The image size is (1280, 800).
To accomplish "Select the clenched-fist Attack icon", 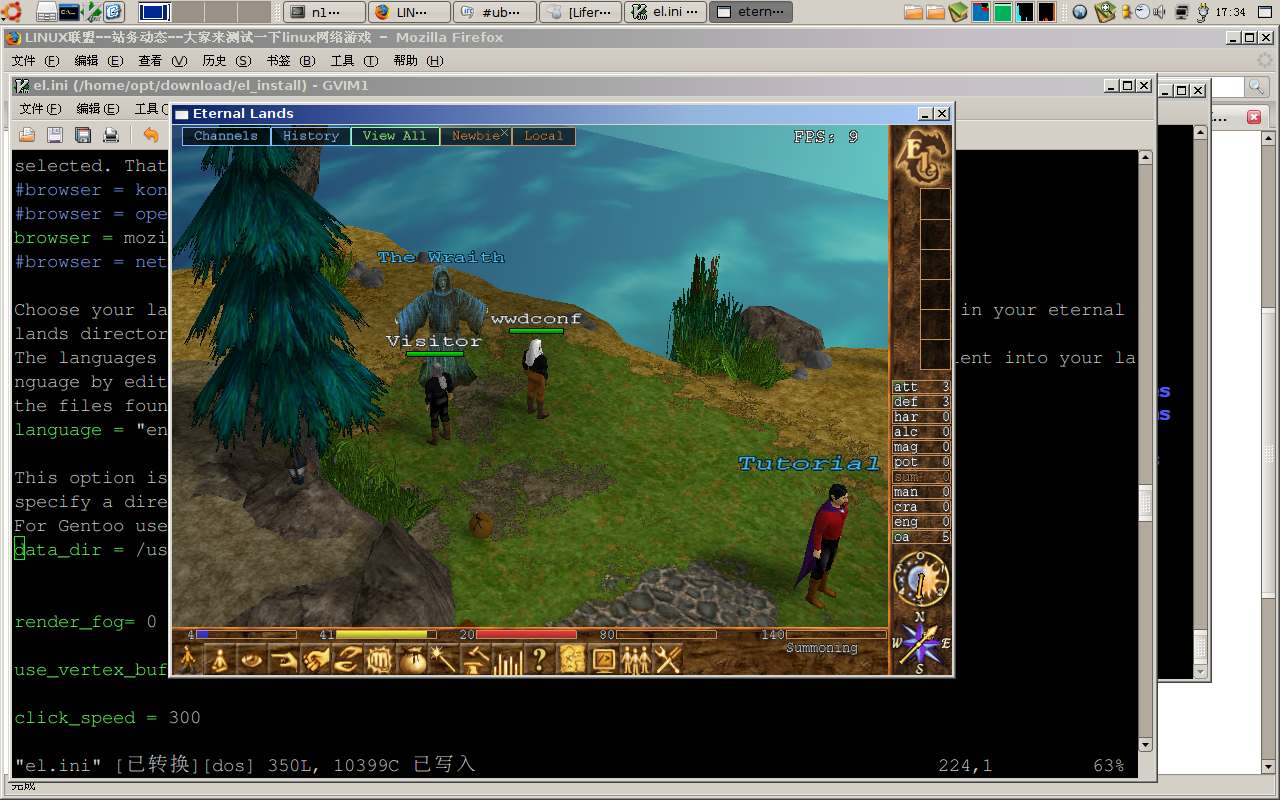I will [x=380, y=660].
